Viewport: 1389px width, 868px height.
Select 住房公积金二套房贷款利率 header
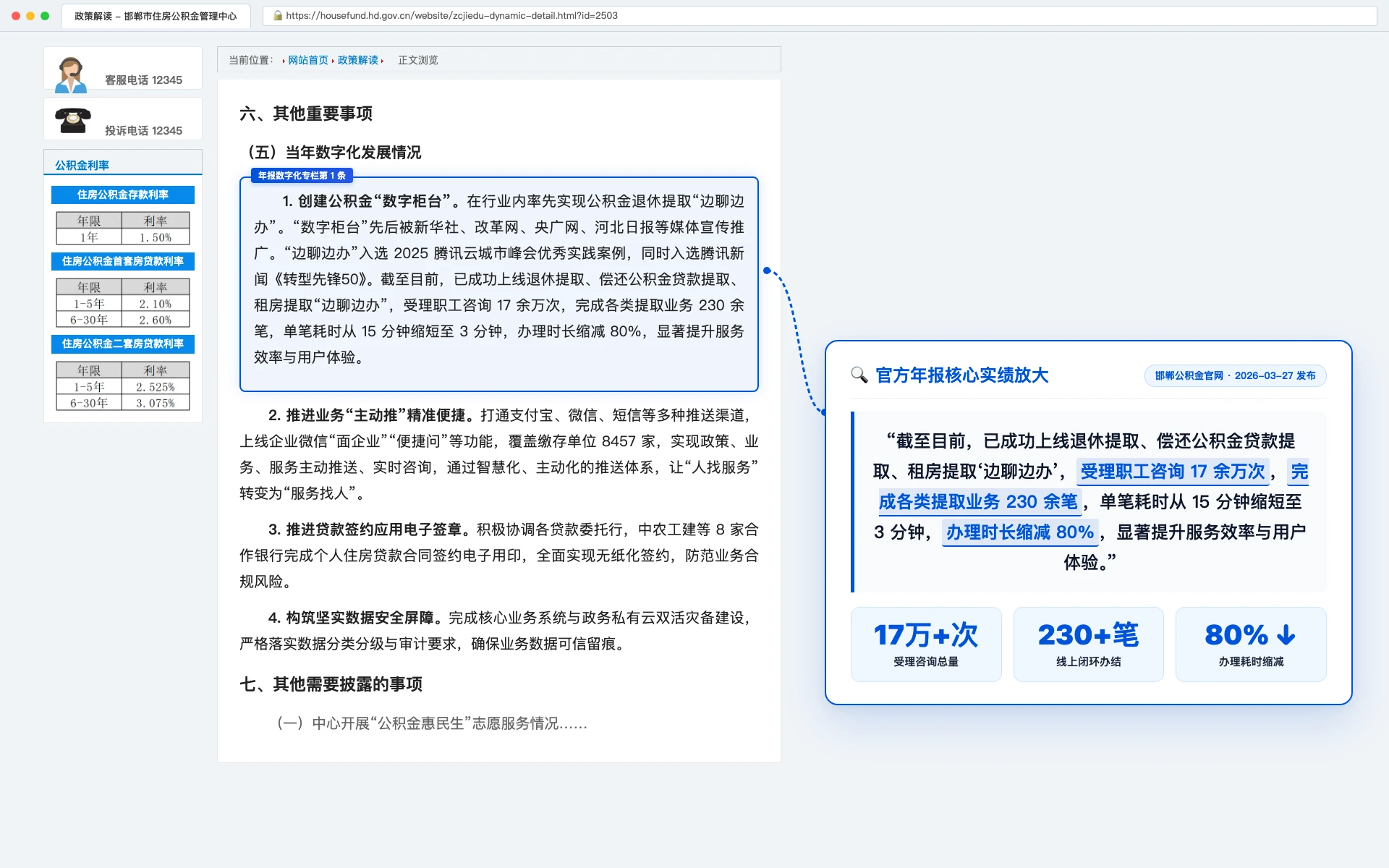123,344
